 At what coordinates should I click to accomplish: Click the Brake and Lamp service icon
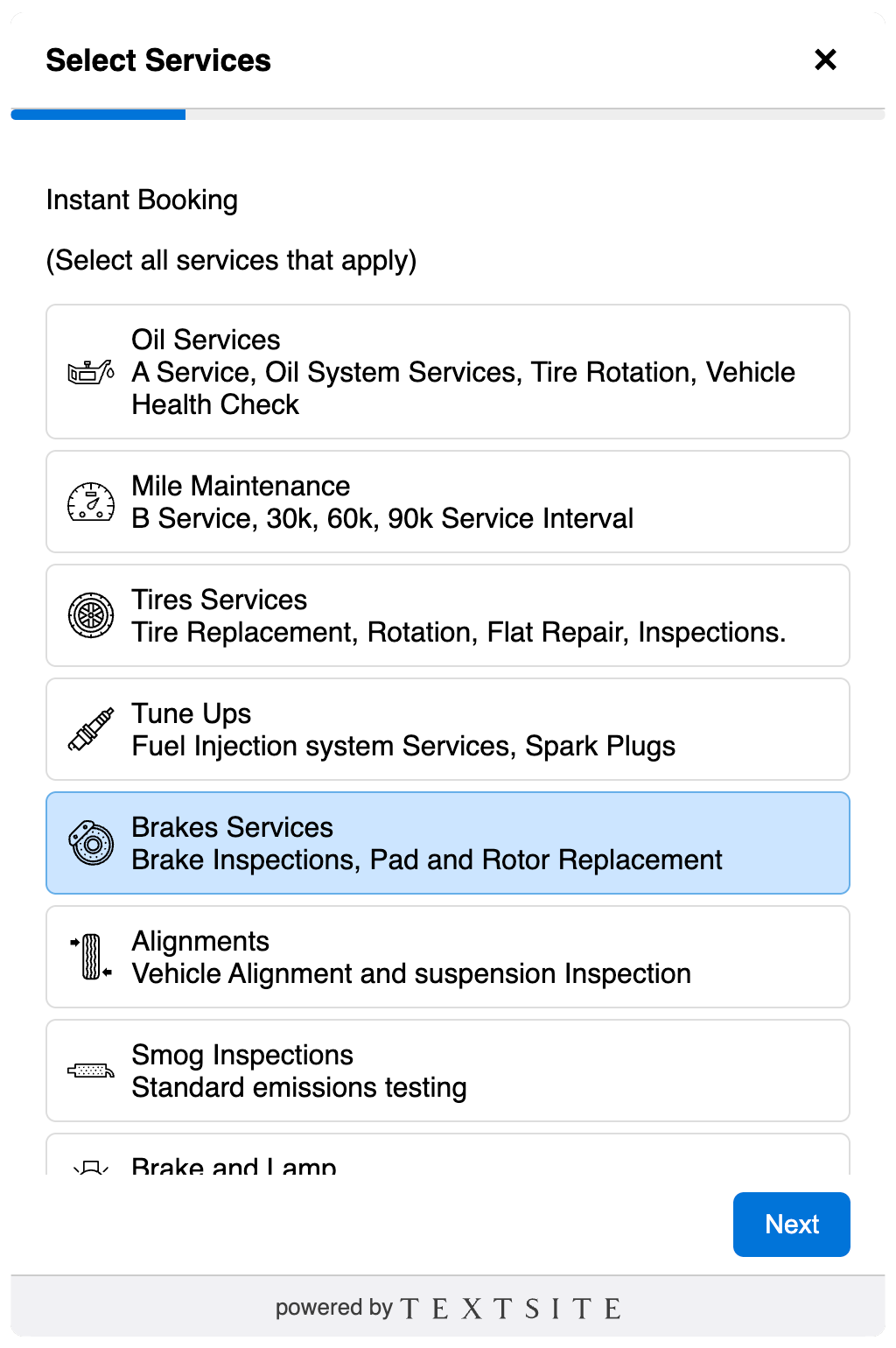point(90,1167)
